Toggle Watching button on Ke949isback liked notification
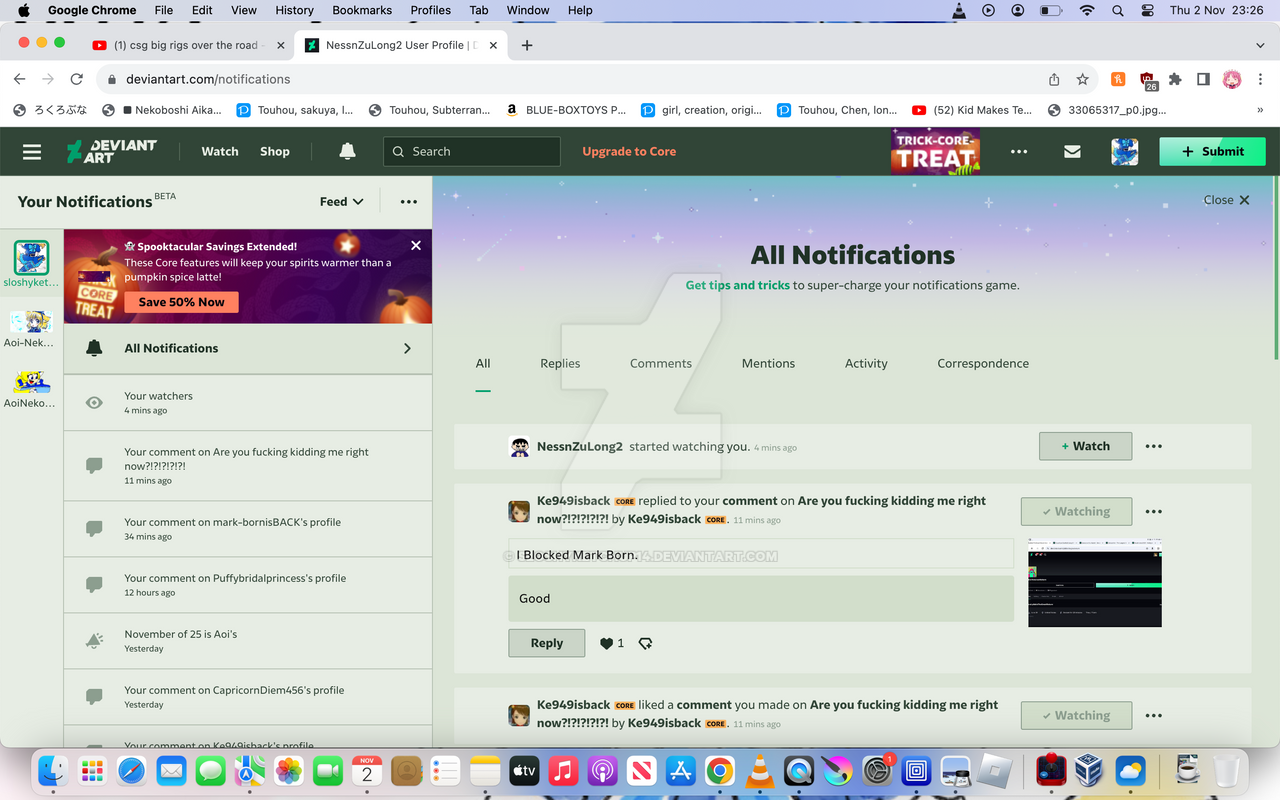 pyautogui.click(x=1076, y=715)
